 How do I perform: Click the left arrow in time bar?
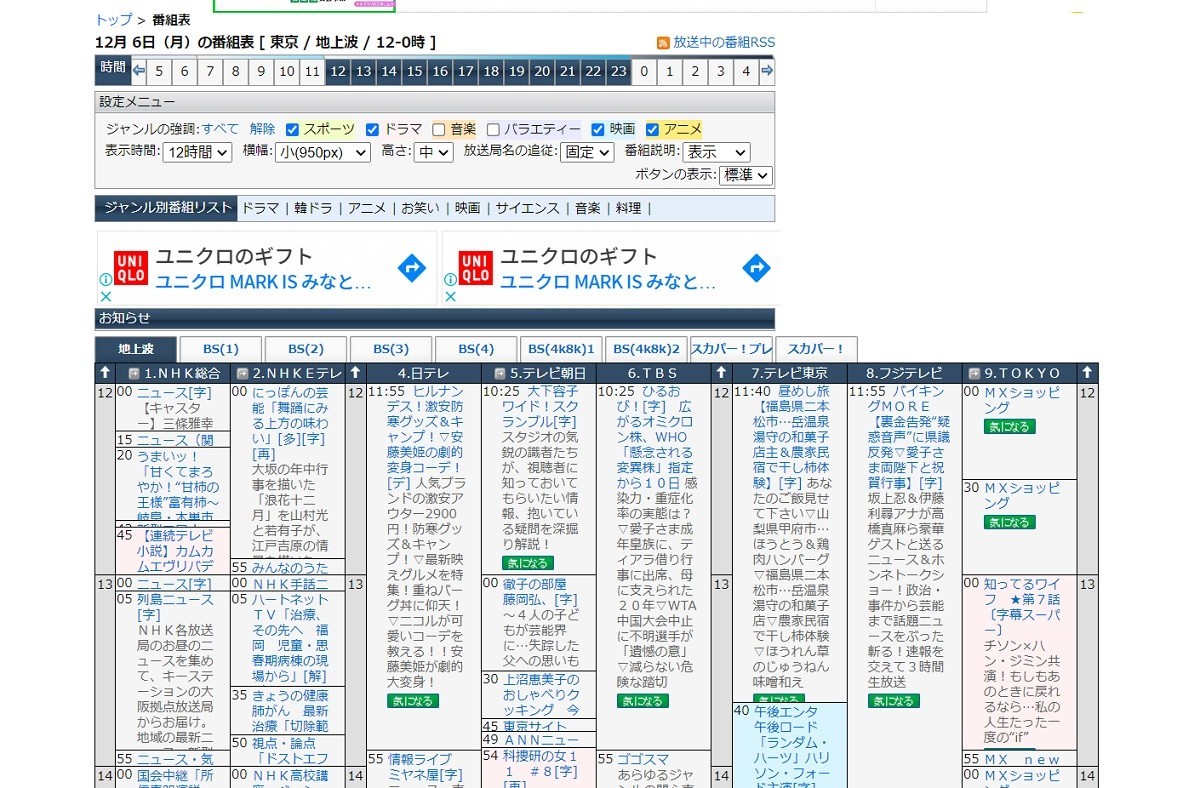139,71
